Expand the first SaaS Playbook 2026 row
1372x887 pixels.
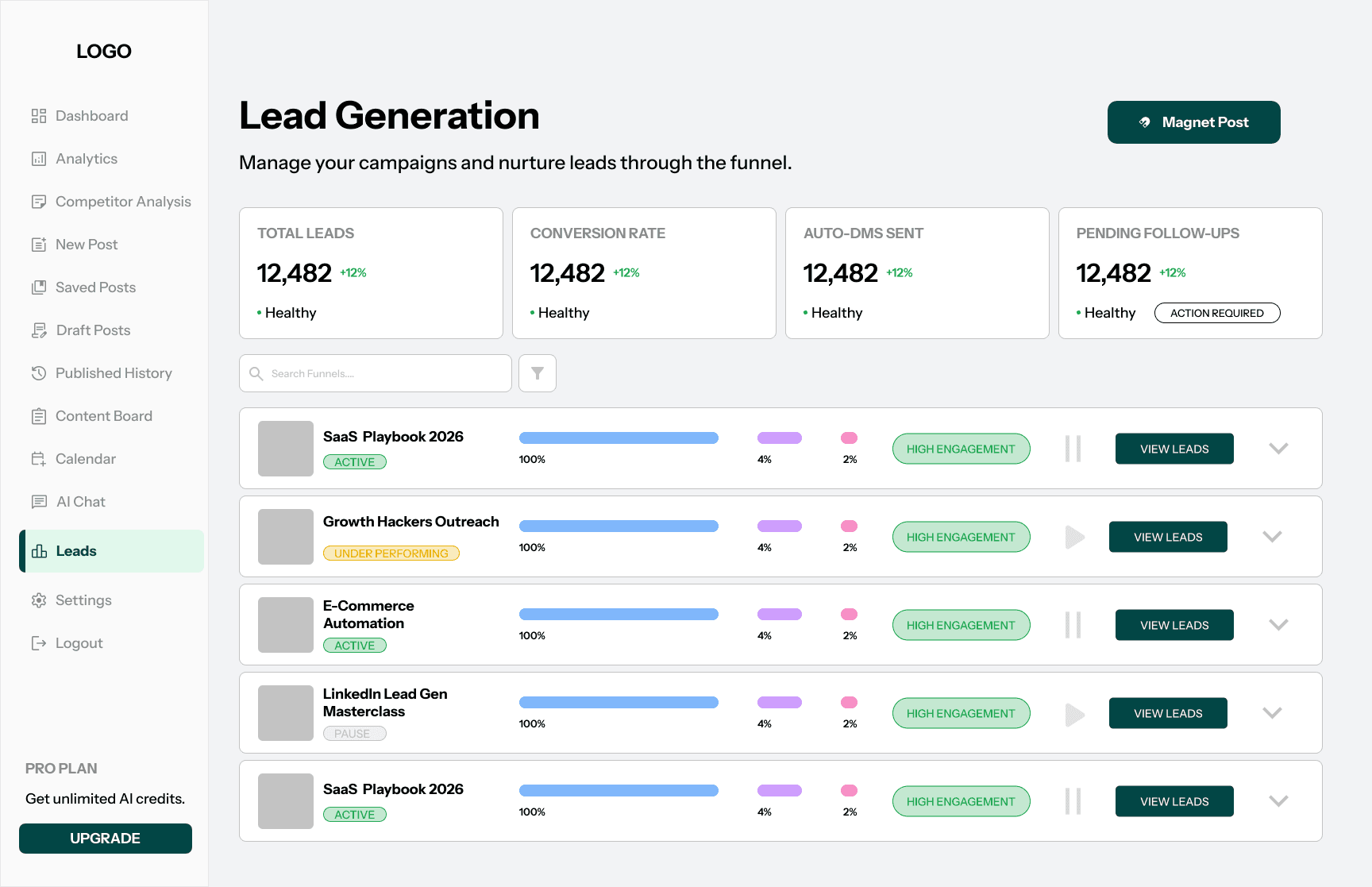[1278, 449]
